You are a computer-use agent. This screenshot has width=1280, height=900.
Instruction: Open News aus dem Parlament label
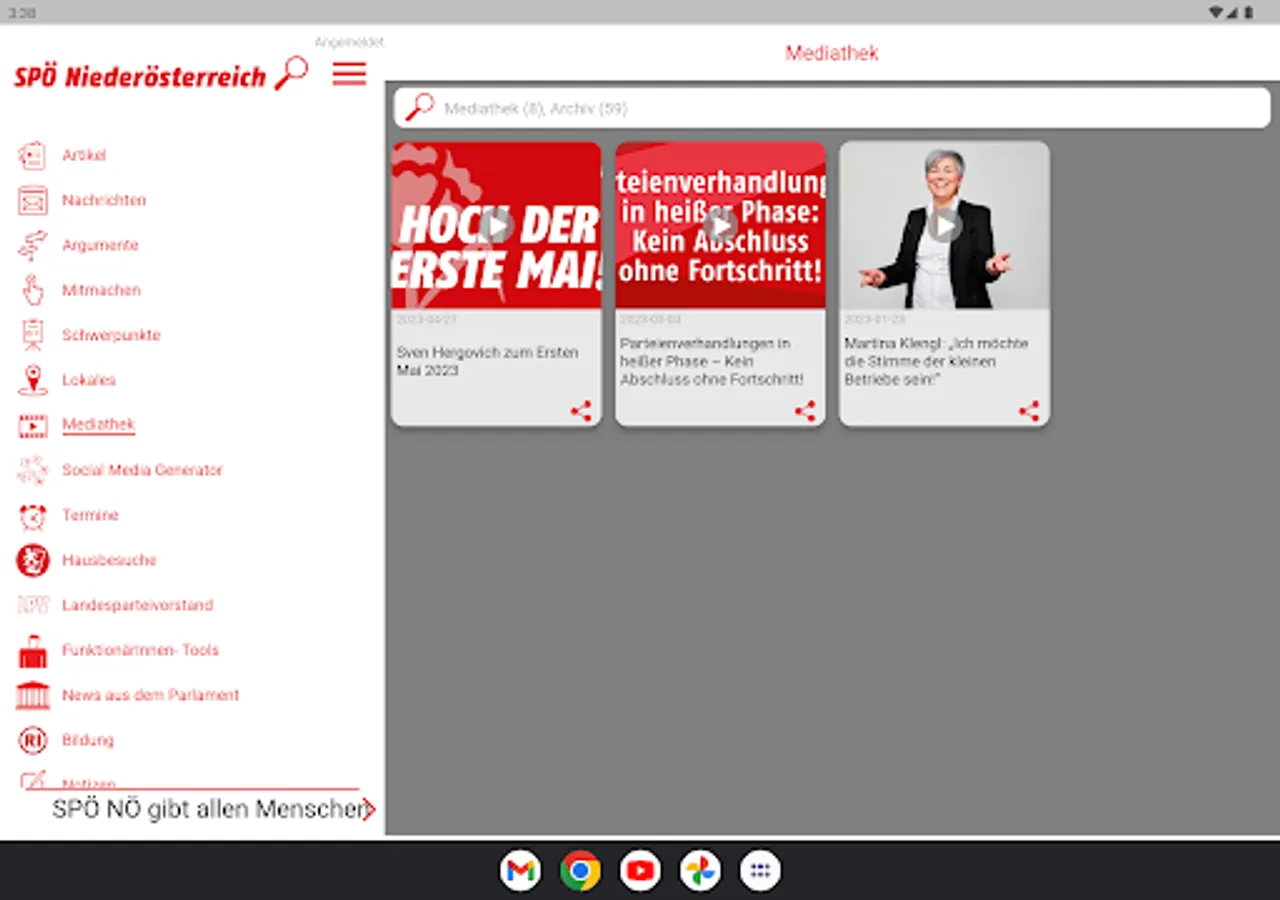click(151, 695)
